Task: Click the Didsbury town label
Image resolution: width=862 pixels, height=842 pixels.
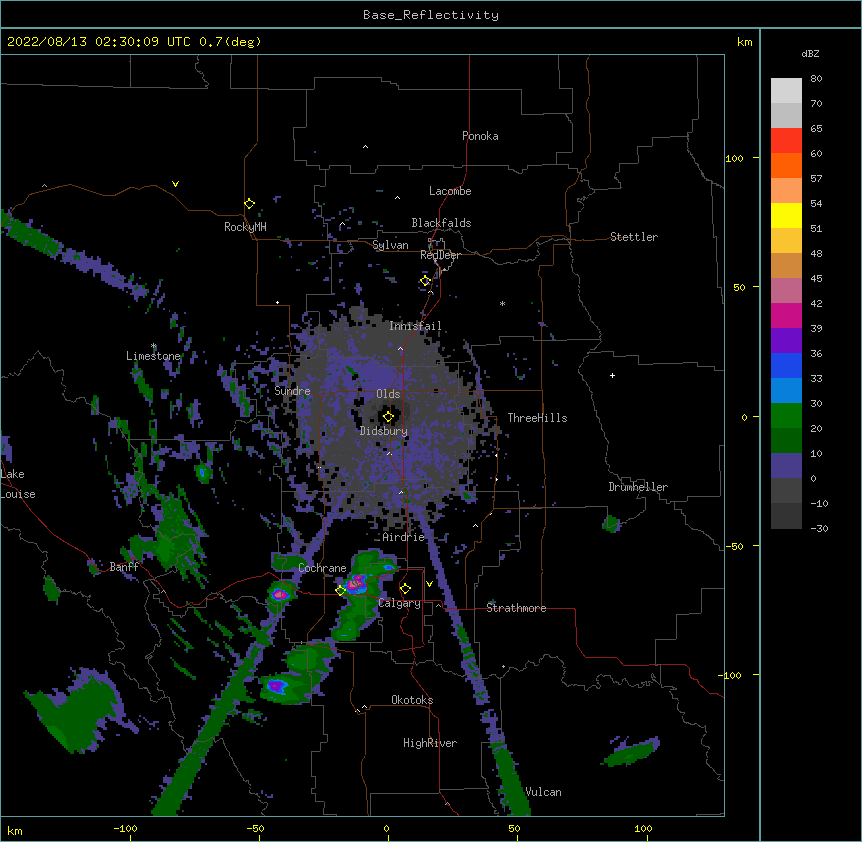Action: pyautogui.click(x=384, y=431)
